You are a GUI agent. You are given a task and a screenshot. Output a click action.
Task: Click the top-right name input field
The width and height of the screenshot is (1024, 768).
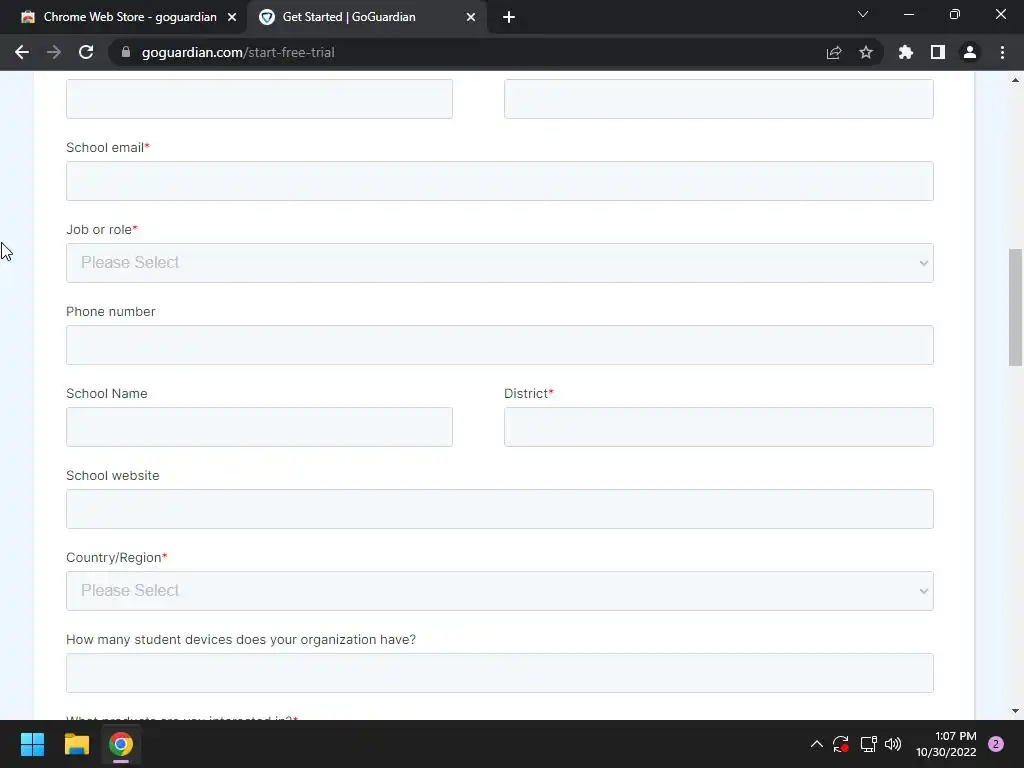click(x=718, y=99)
